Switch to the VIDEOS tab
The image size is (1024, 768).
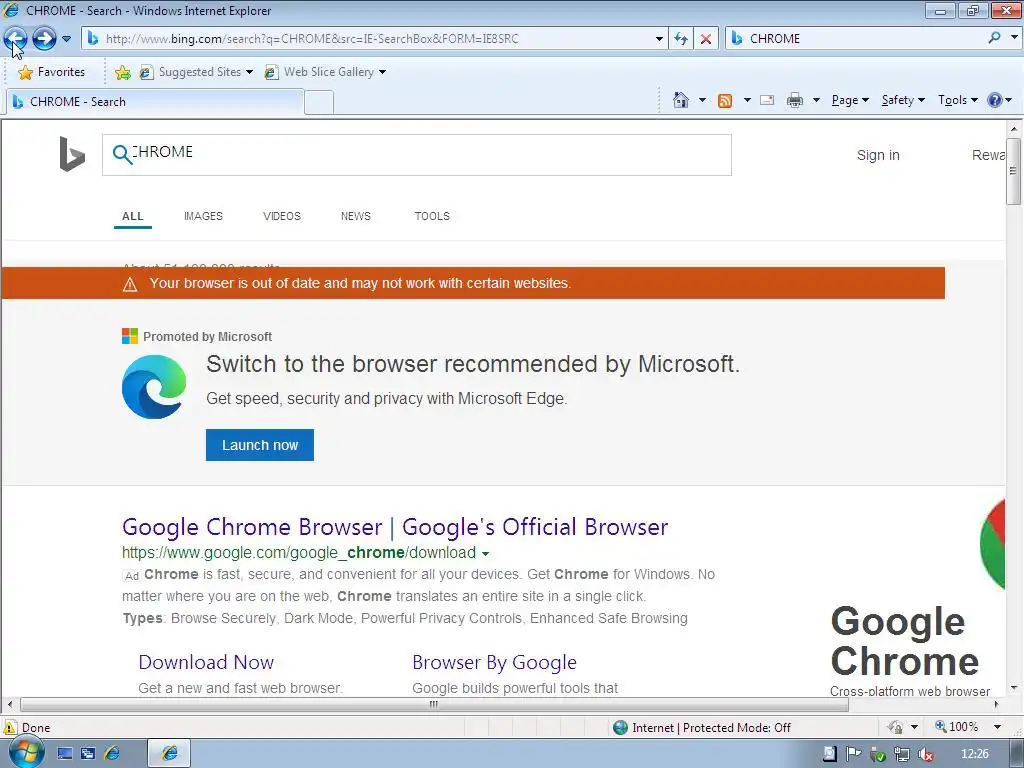(281, 216)
